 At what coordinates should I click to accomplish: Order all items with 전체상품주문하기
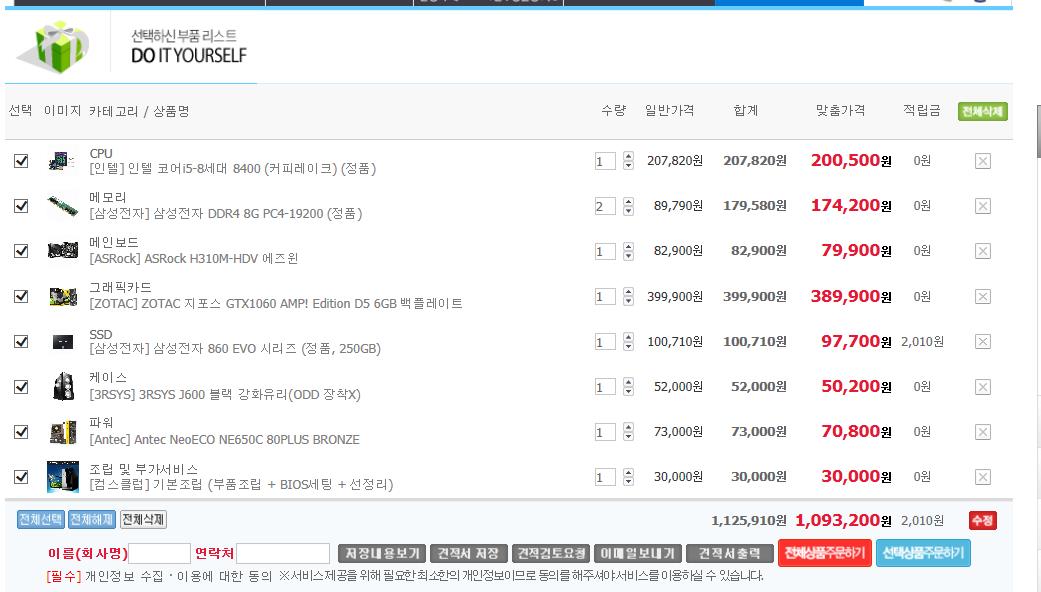825,554
